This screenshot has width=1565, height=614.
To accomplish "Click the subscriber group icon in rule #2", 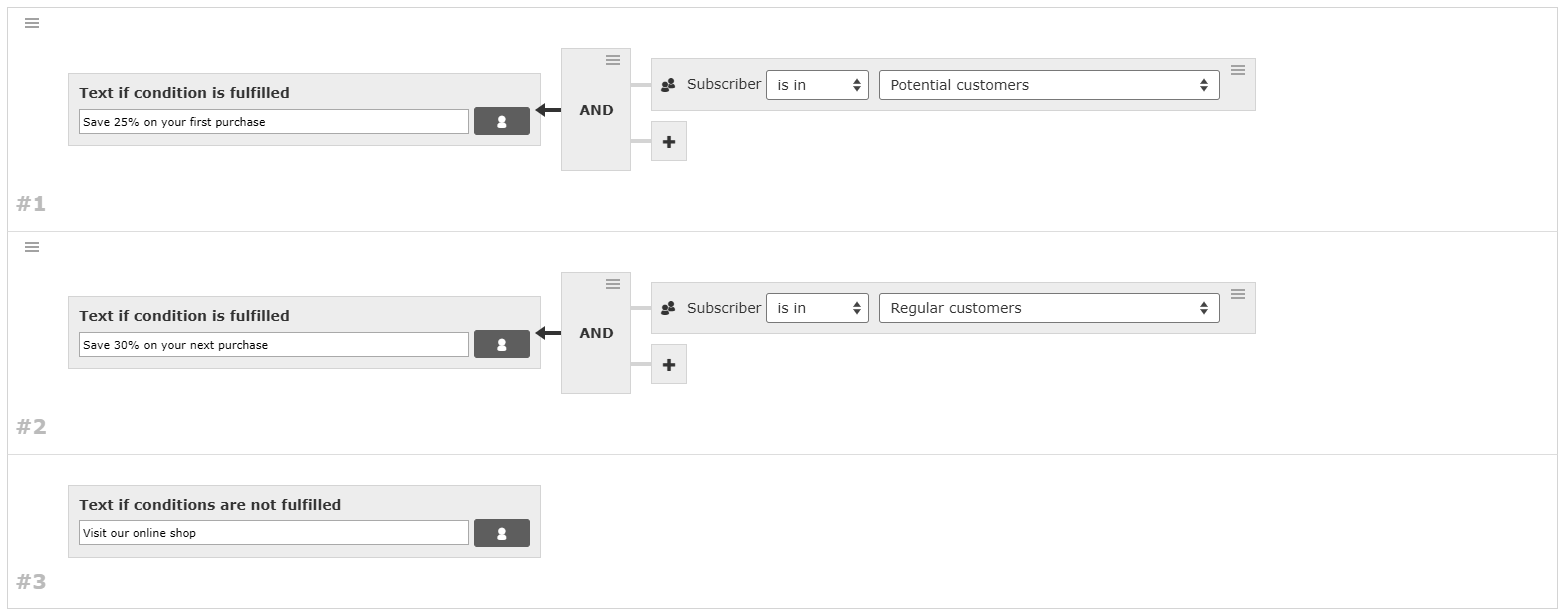I will point(668,308).
